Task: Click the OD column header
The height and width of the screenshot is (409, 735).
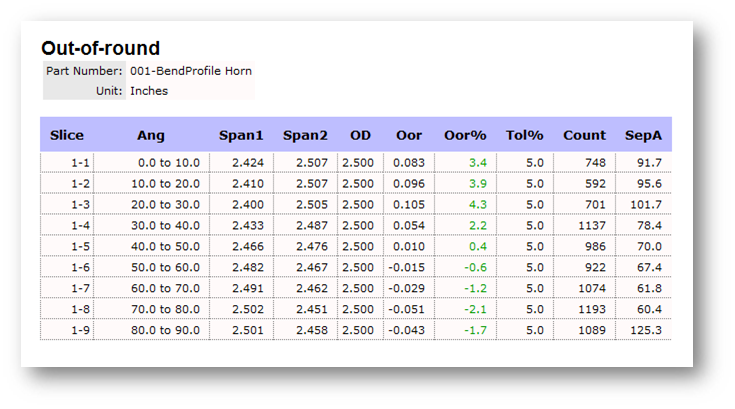Action: [360, 135]
